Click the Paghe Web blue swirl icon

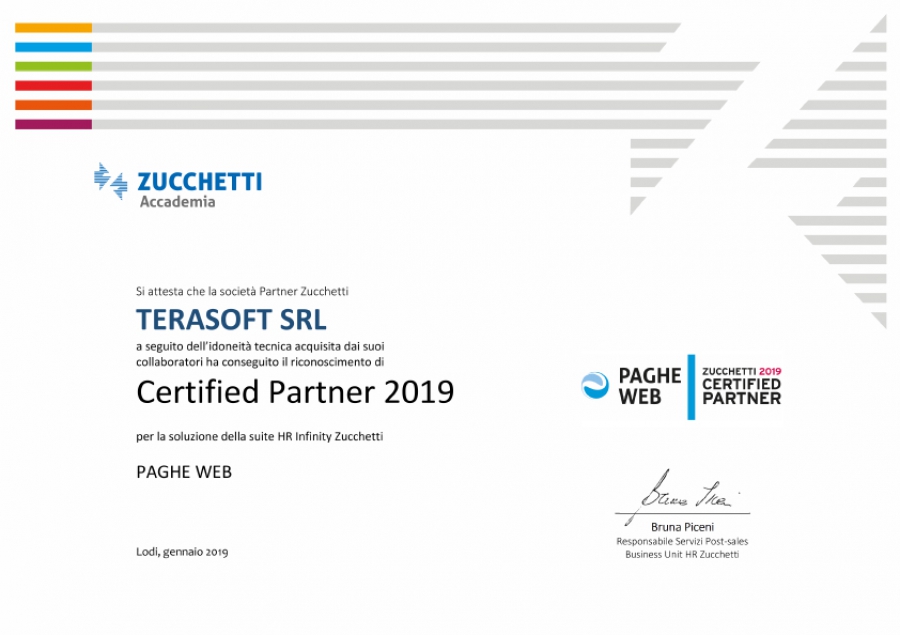[x=595, y=385]
